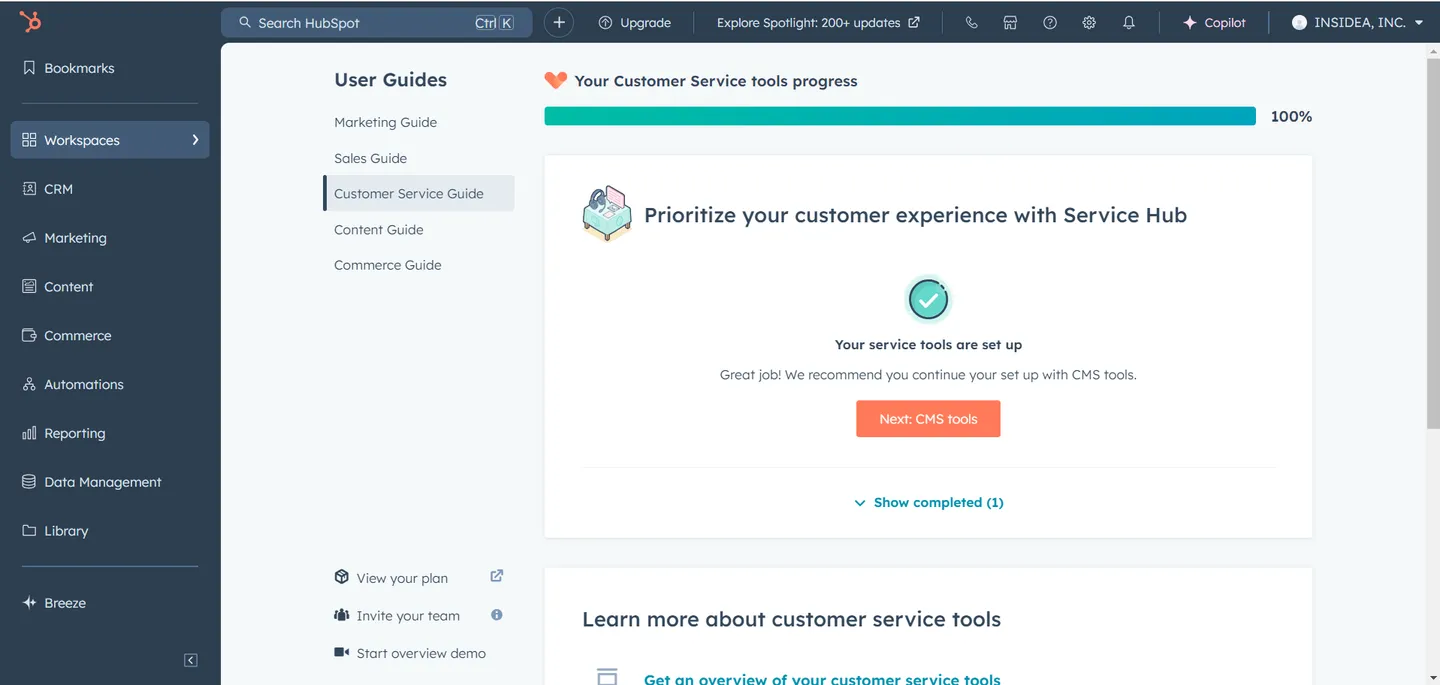Open the INSIDEA, INC. account dropdown
Viewport: 1440px width, 685px height.
pos(1357,22)
